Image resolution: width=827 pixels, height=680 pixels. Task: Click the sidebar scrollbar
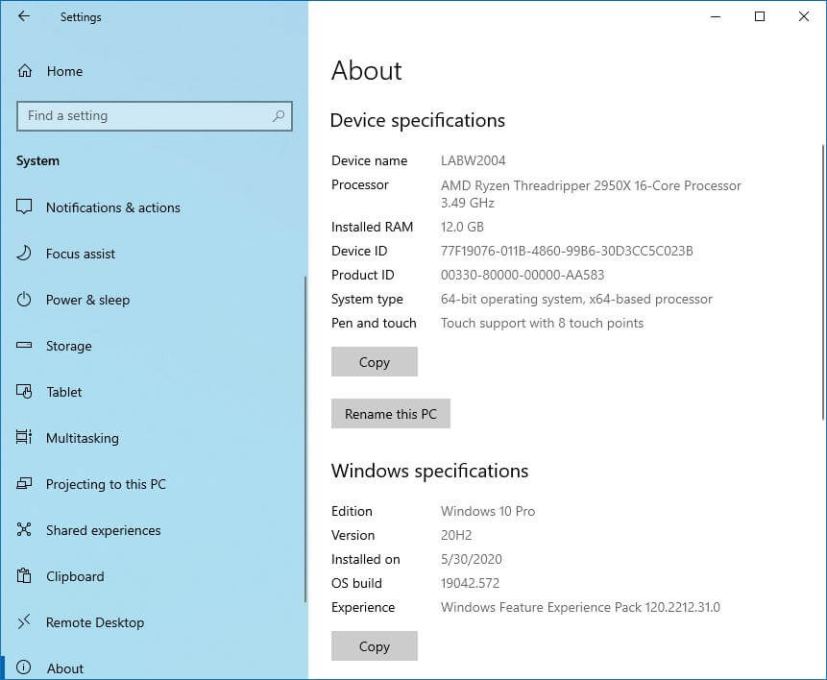[305, 439]
